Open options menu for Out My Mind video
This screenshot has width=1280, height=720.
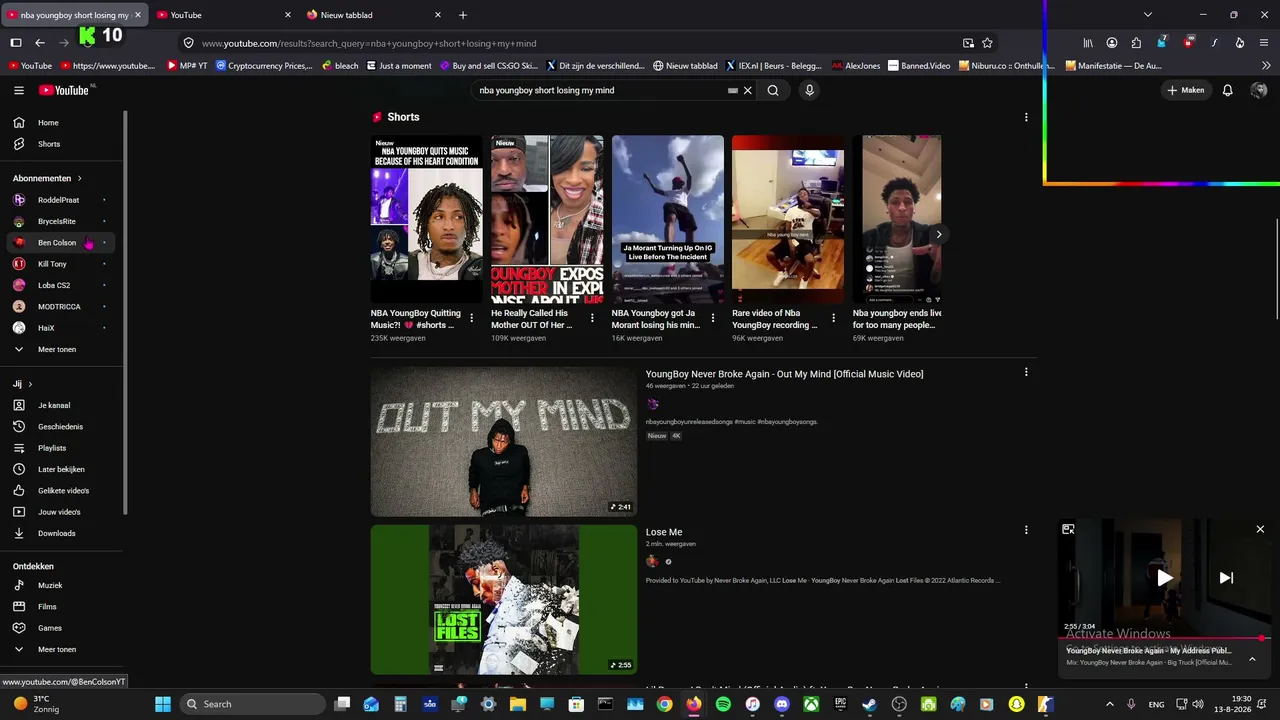click(1026, 372)
